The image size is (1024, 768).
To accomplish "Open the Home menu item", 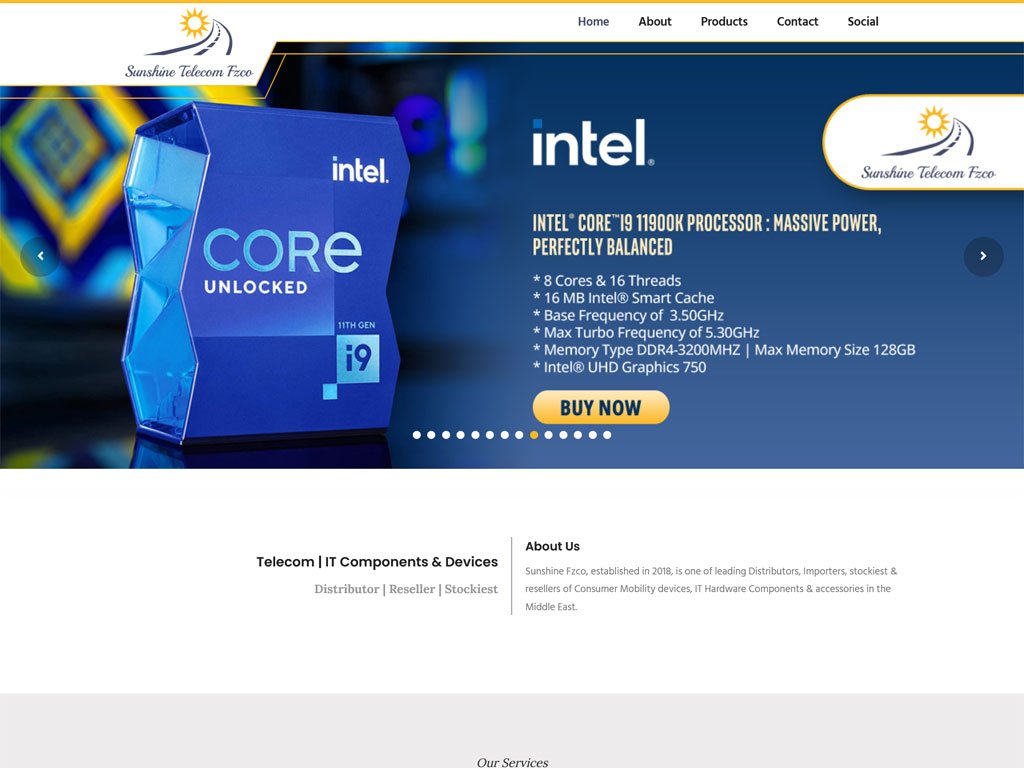I will (x=593, y=22).
